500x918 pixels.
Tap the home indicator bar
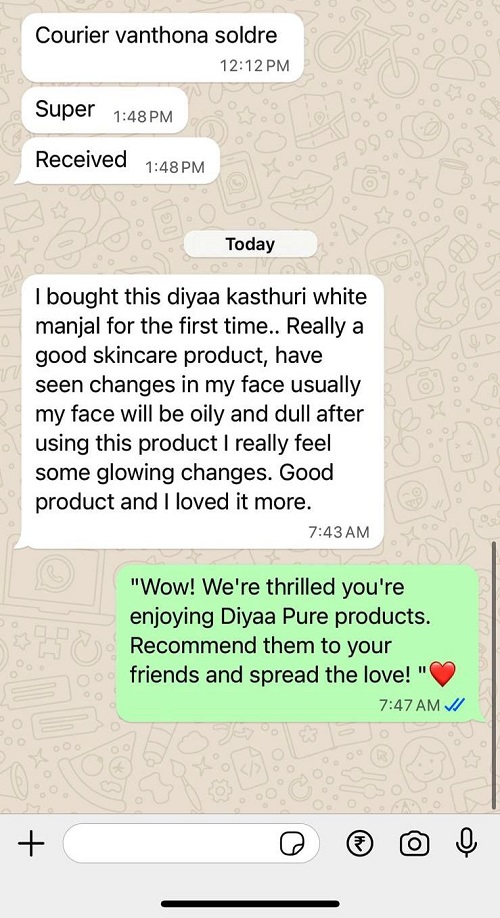click(x=250, y=904)
